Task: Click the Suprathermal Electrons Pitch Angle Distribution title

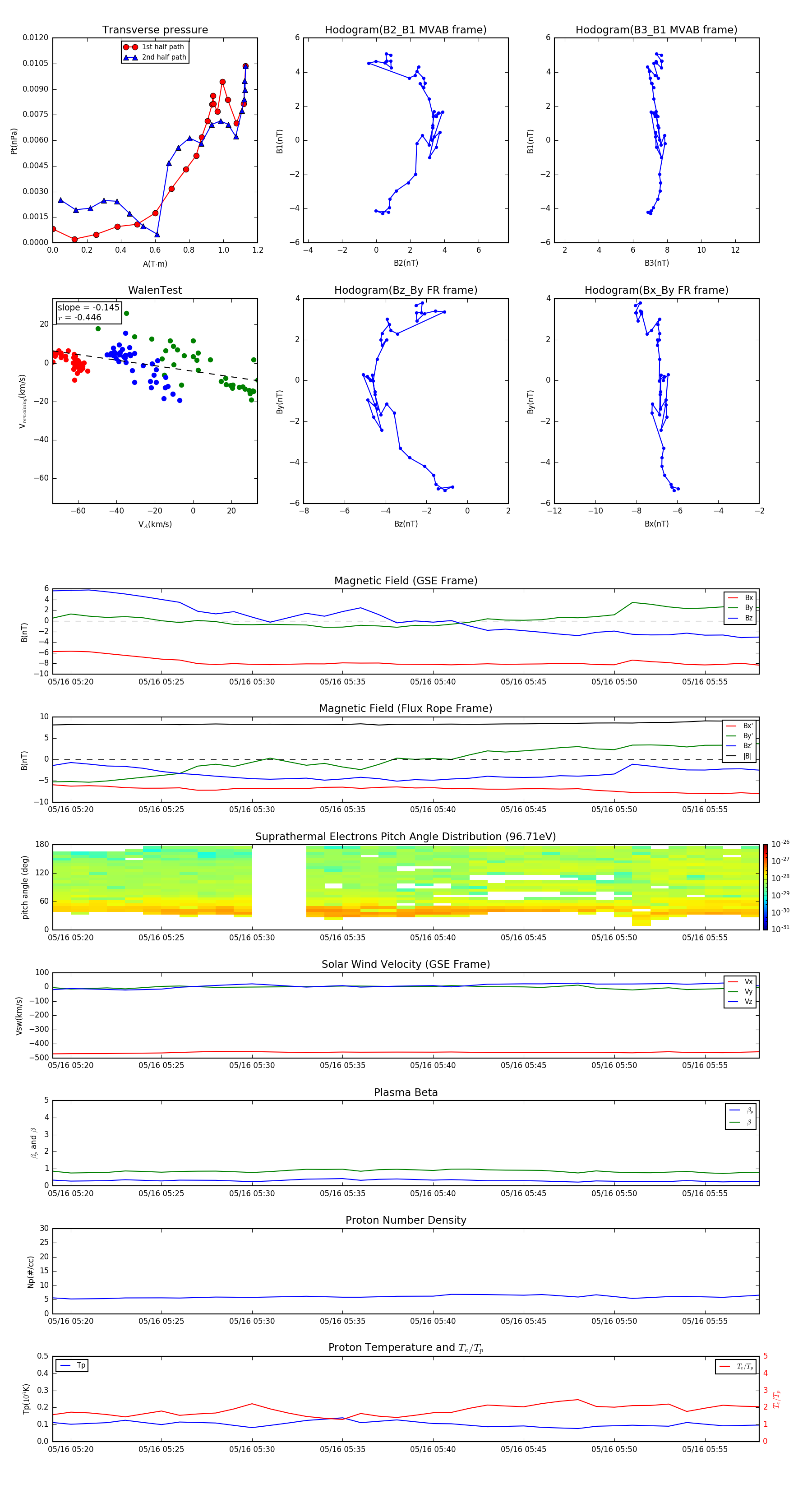Action: tap(406, 837)
